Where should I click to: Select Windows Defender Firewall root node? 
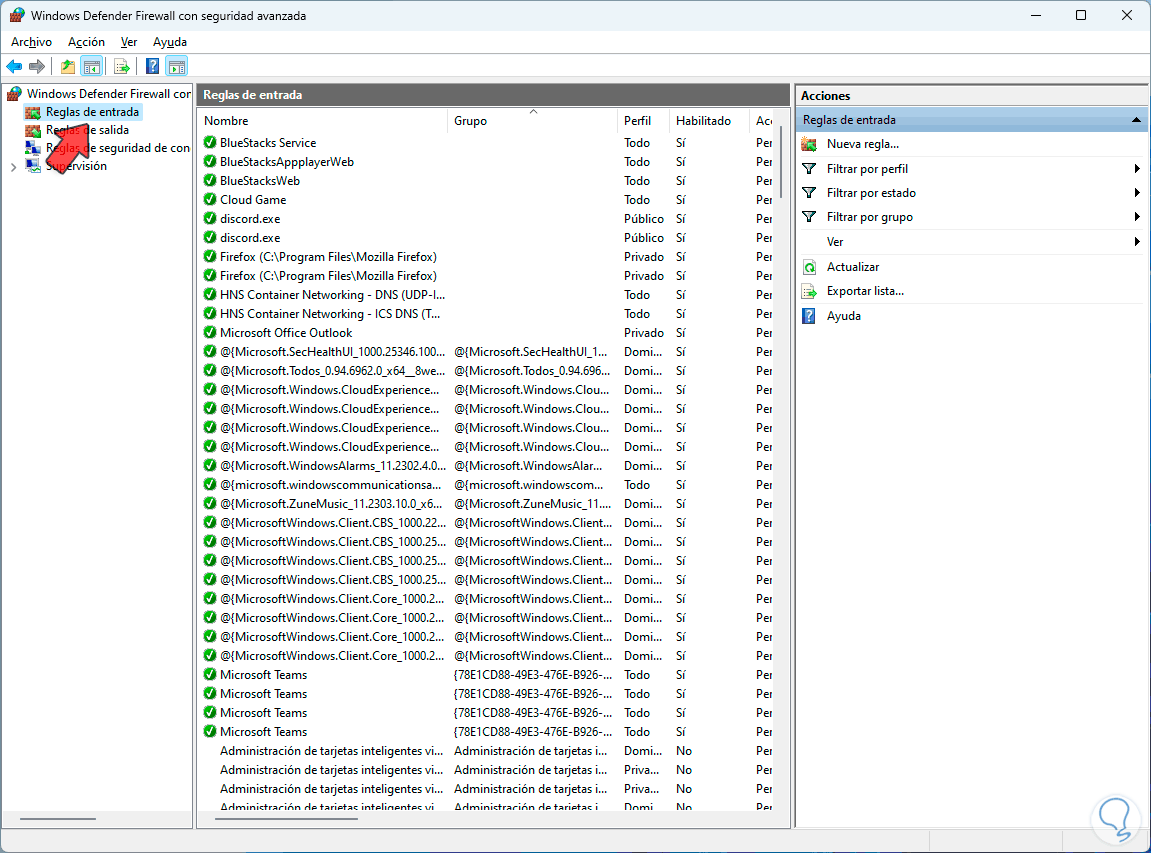pos(109,94)
